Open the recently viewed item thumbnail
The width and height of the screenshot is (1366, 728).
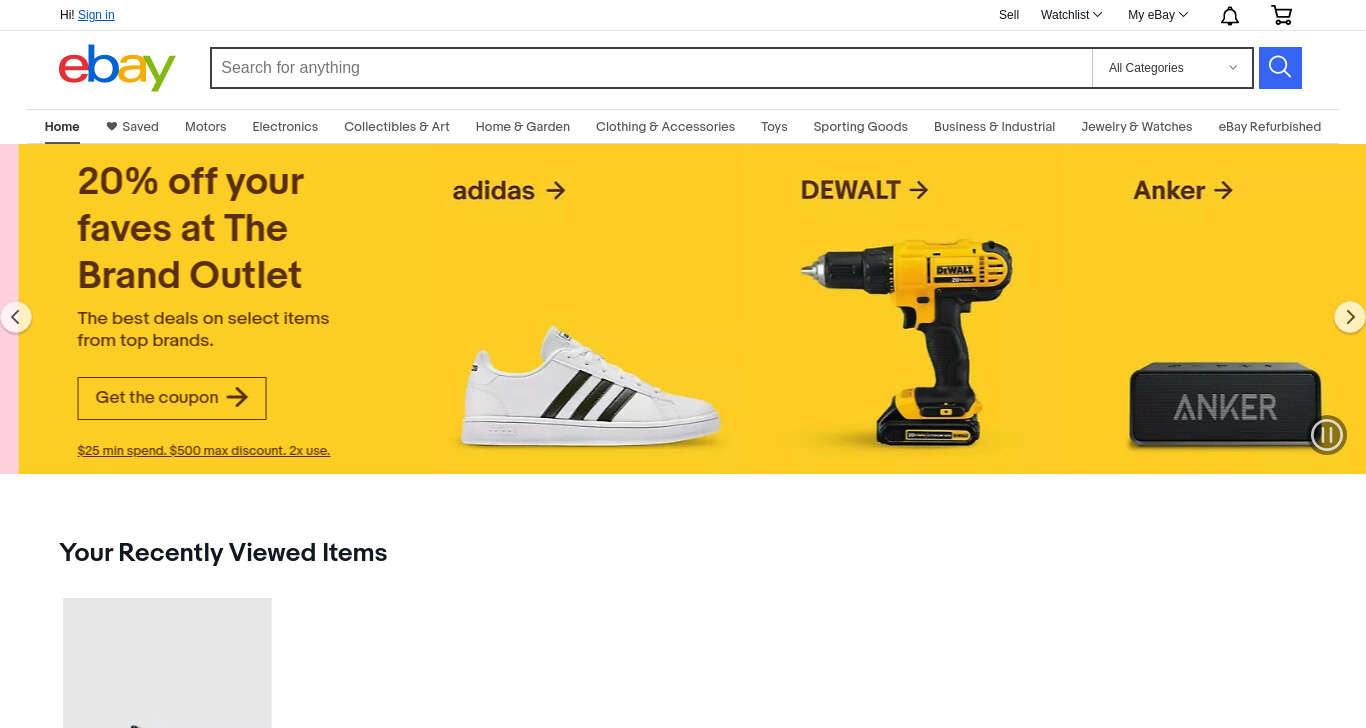point(167,663)
